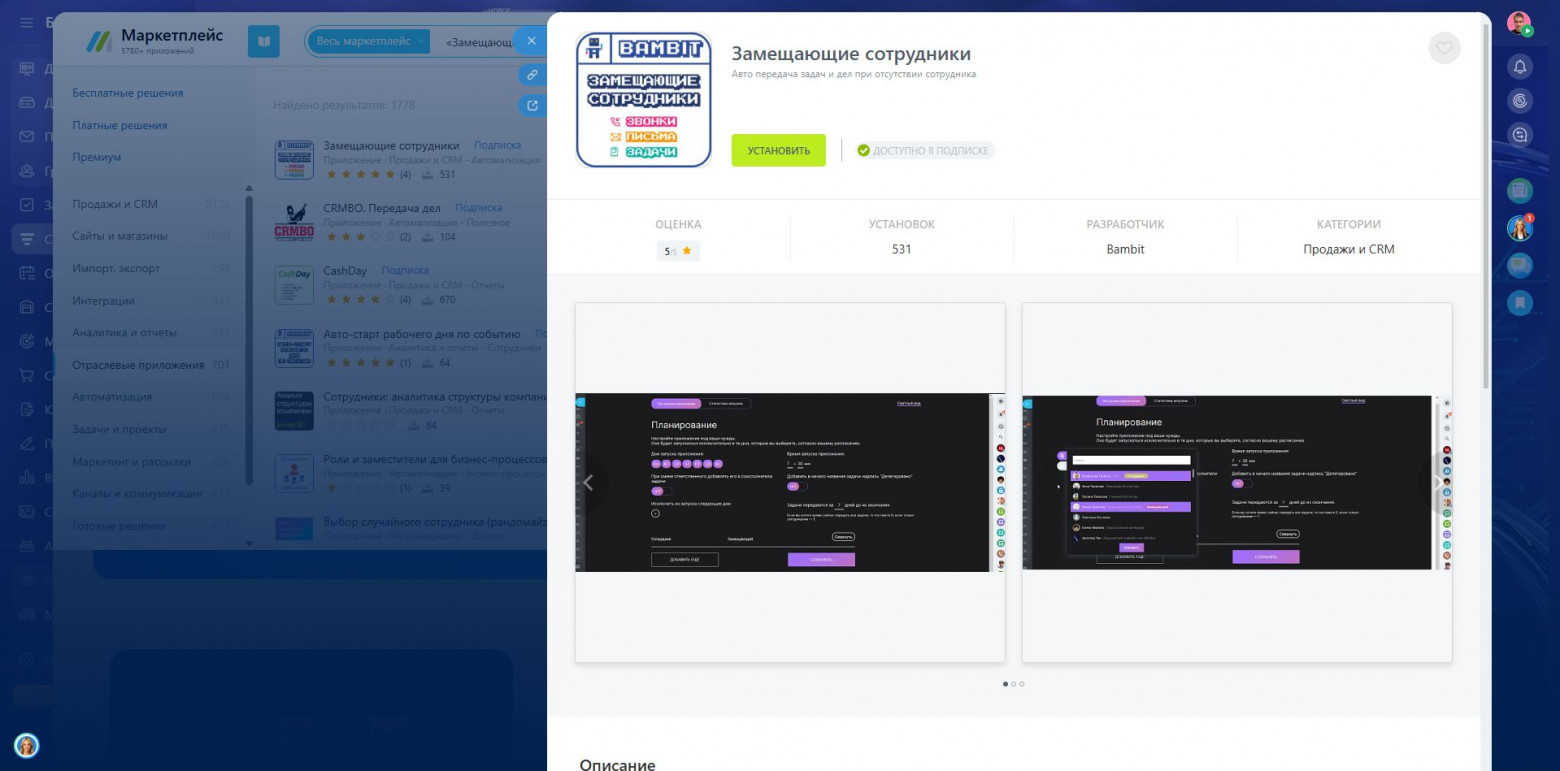Open 'Замещающие сотрудники' result in list
The image size is (1560, 771).
(391, 145)
